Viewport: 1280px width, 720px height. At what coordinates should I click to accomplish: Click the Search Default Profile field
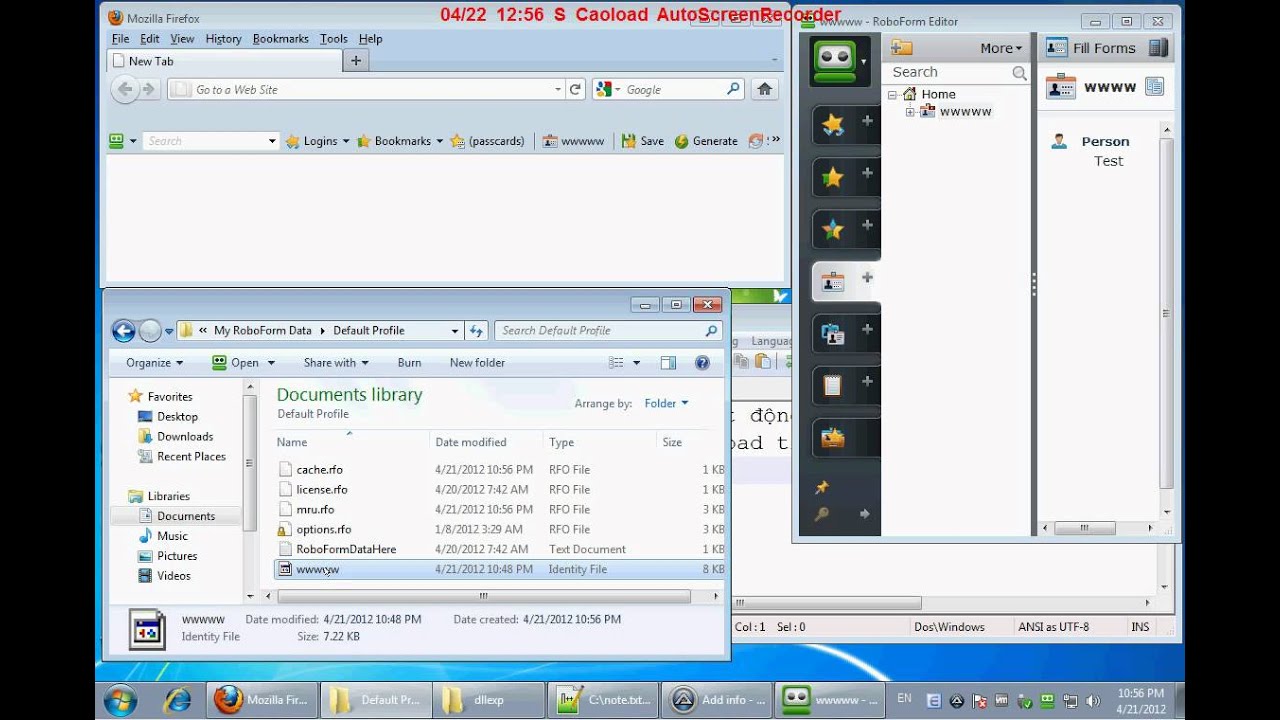[607, 331]
